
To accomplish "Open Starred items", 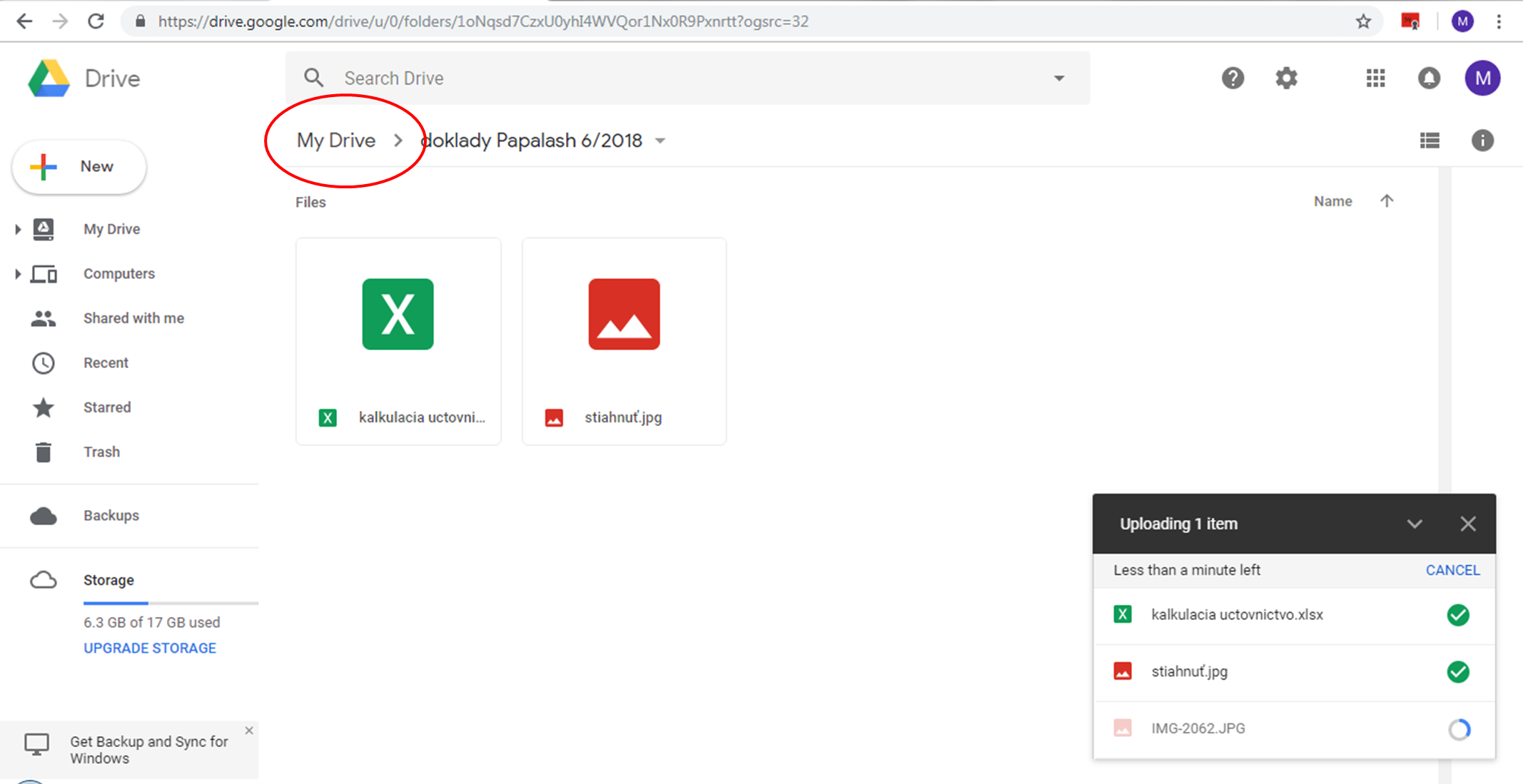I will point(107,407).
